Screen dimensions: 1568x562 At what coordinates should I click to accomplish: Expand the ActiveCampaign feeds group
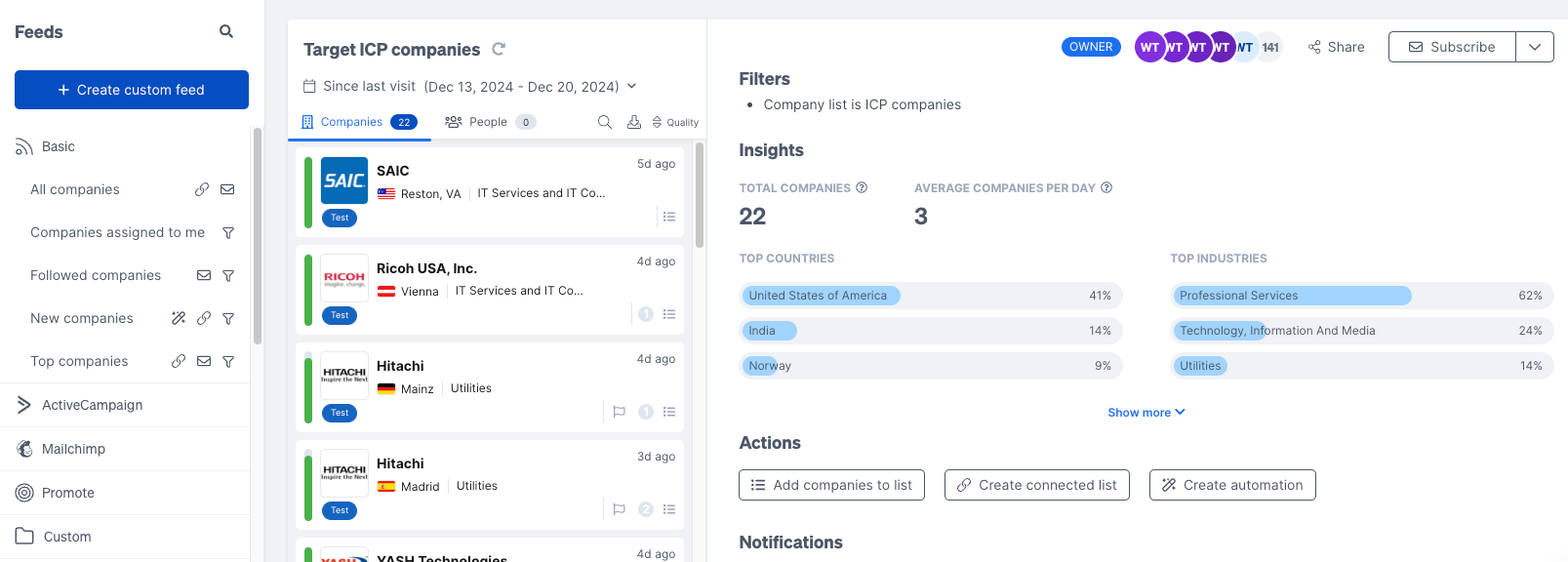click(x=125, y=405)
